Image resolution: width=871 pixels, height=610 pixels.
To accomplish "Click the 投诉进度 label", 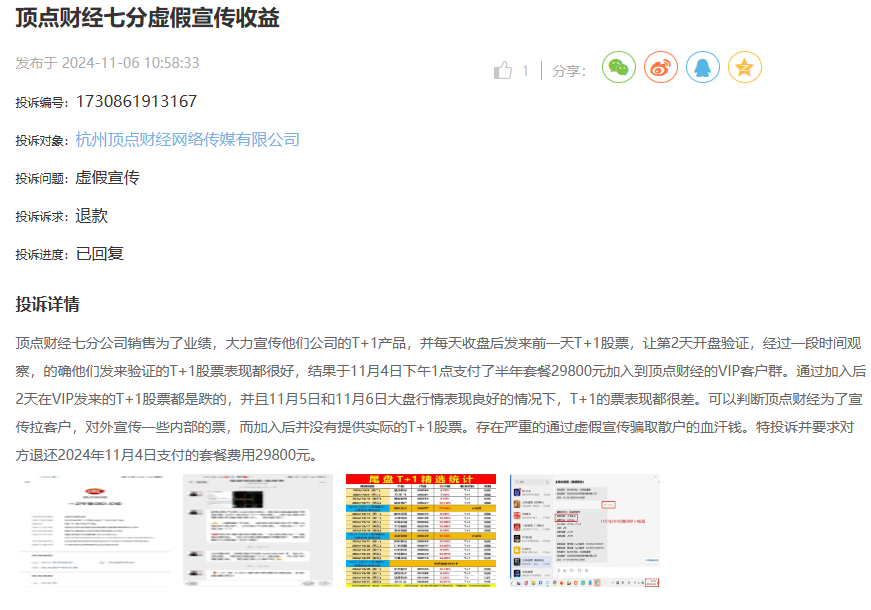I will pos(42,255).
